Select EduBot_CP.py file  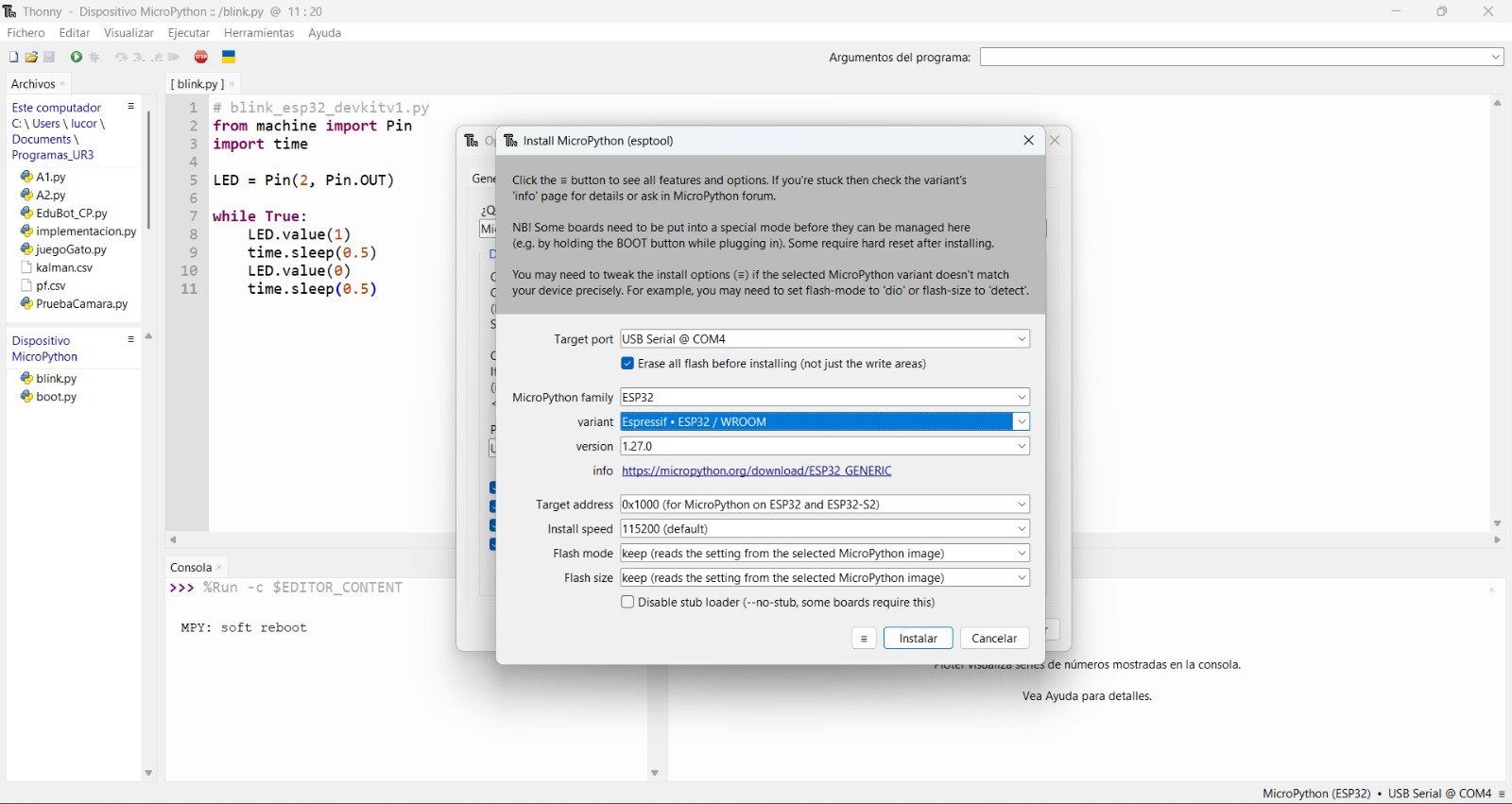coord(64,214)
